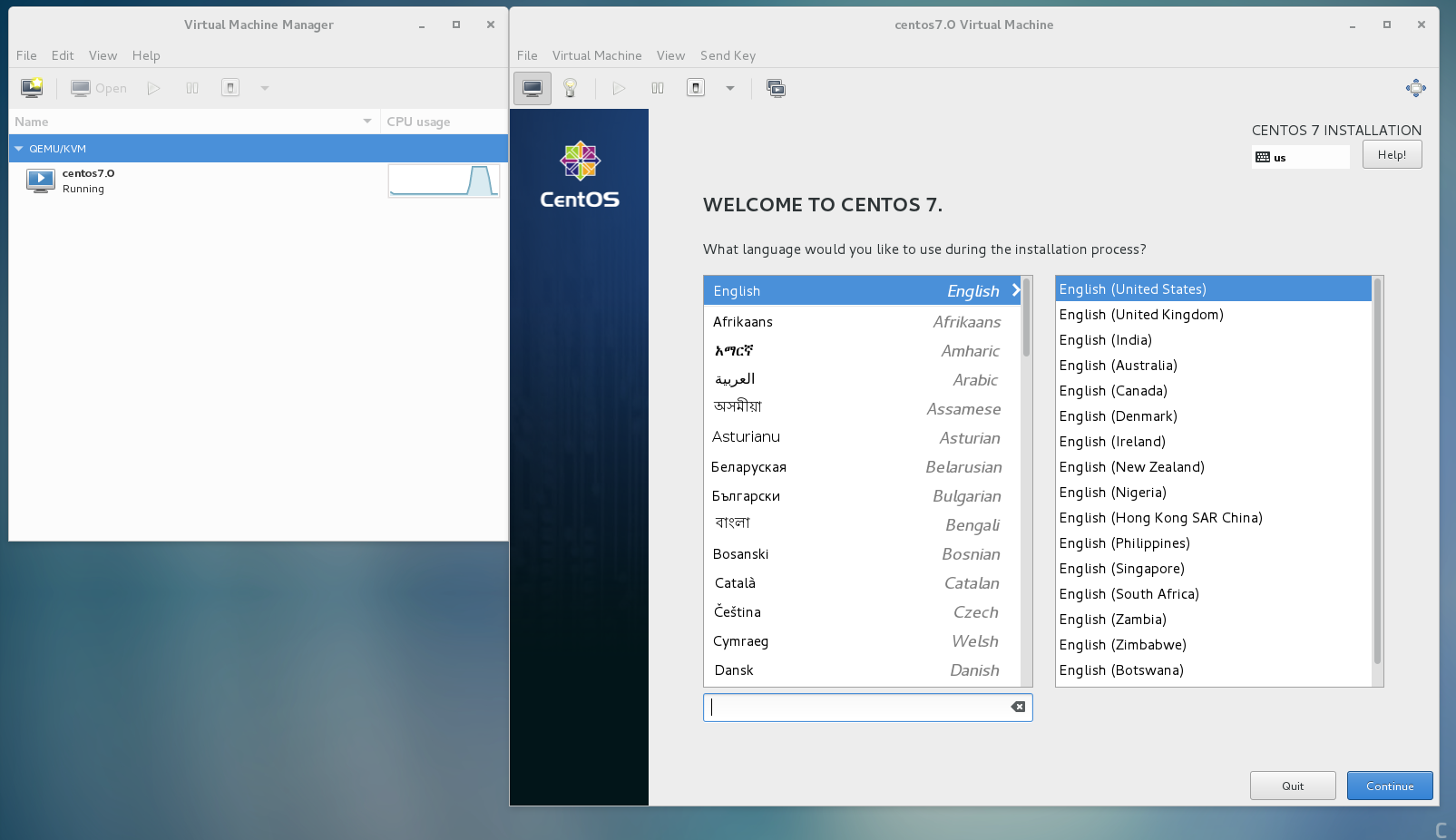Open the File menu in Virtual Machine Manager
1456x840 pixels.
pos(26,55)
